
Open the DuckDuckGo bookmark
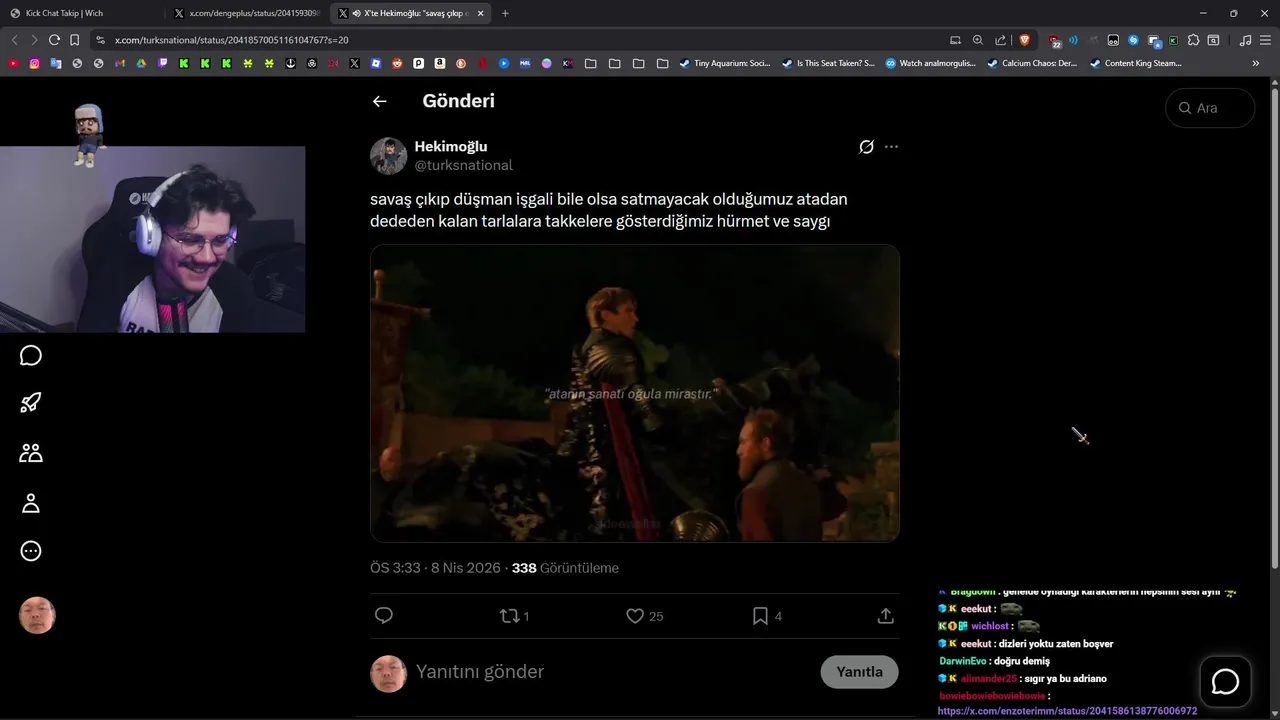click(461, 63)
